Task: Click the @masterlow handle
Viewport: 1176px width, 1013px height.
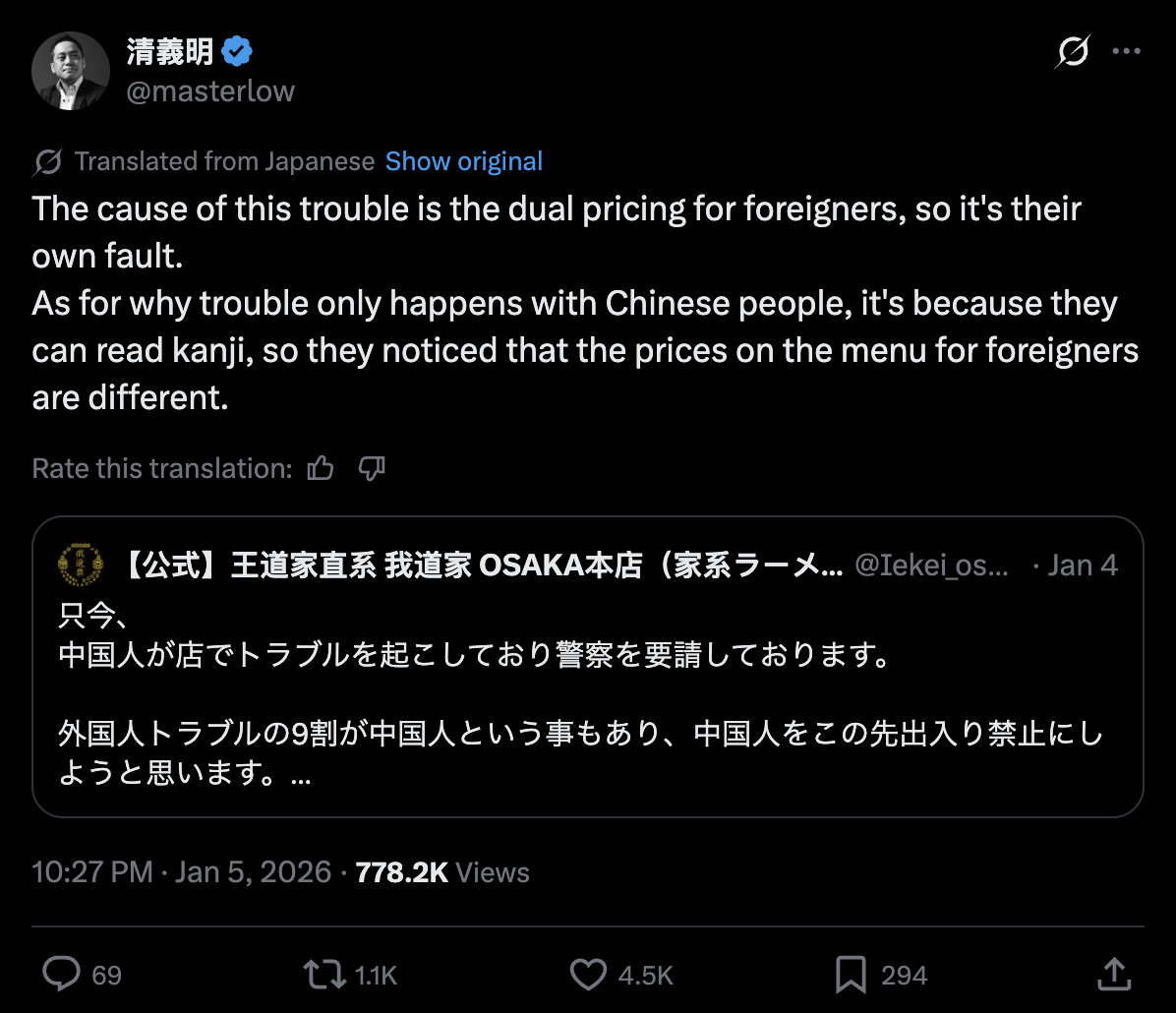Action: 210,91
